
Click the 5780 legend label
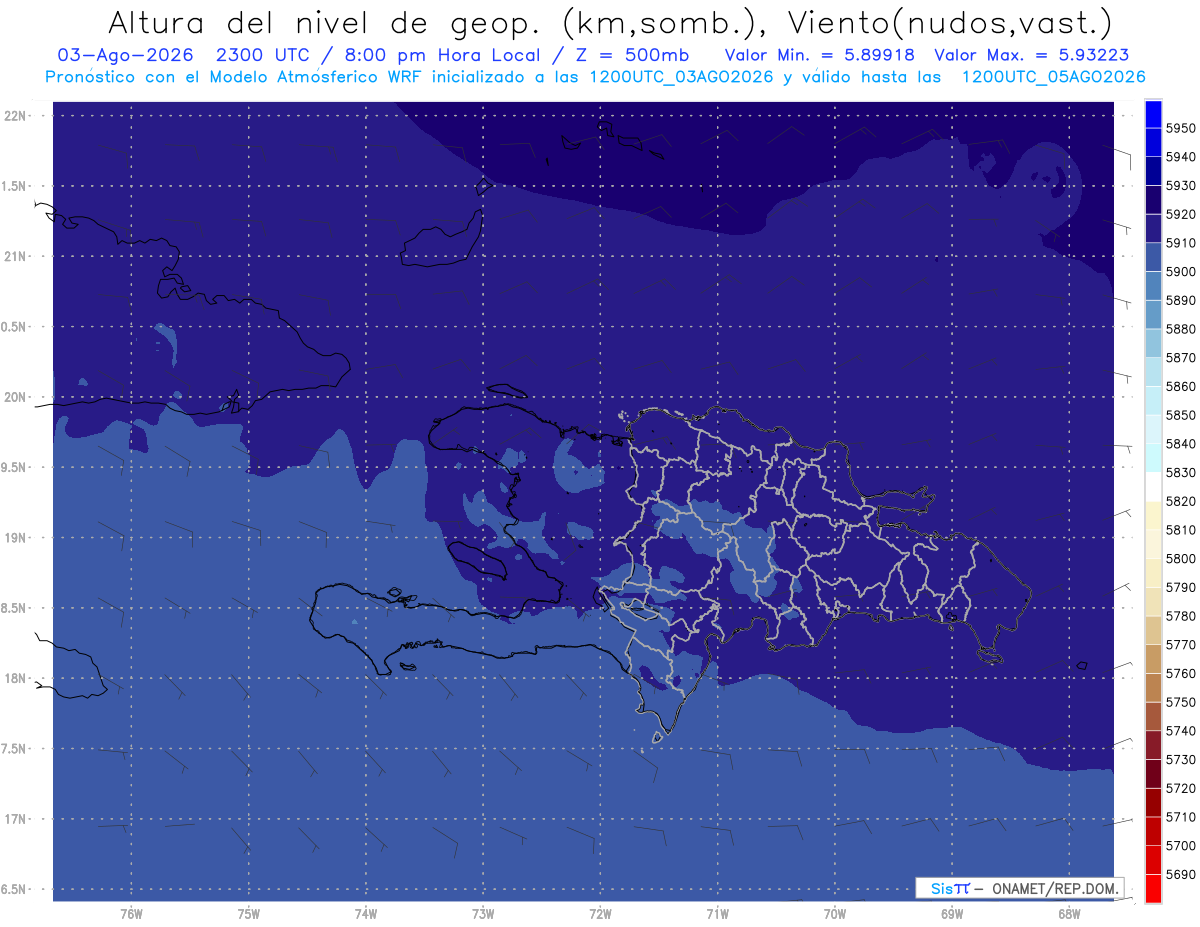[1180, 616]
